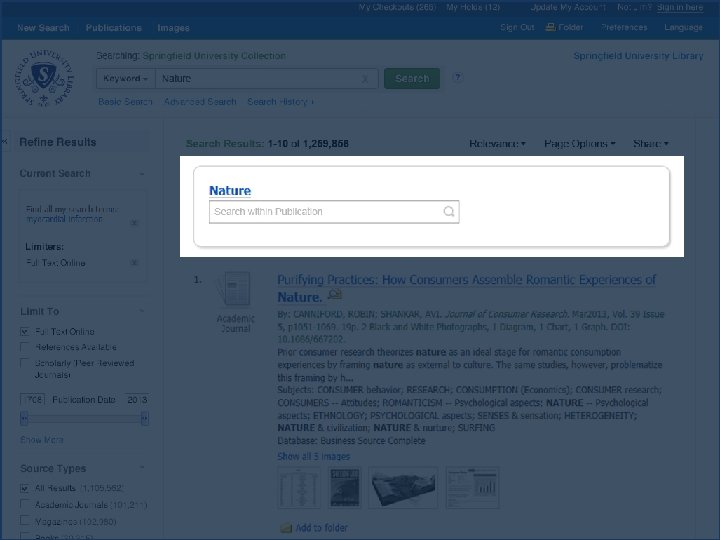Switch to Basic Search

[x=125, y=101]
